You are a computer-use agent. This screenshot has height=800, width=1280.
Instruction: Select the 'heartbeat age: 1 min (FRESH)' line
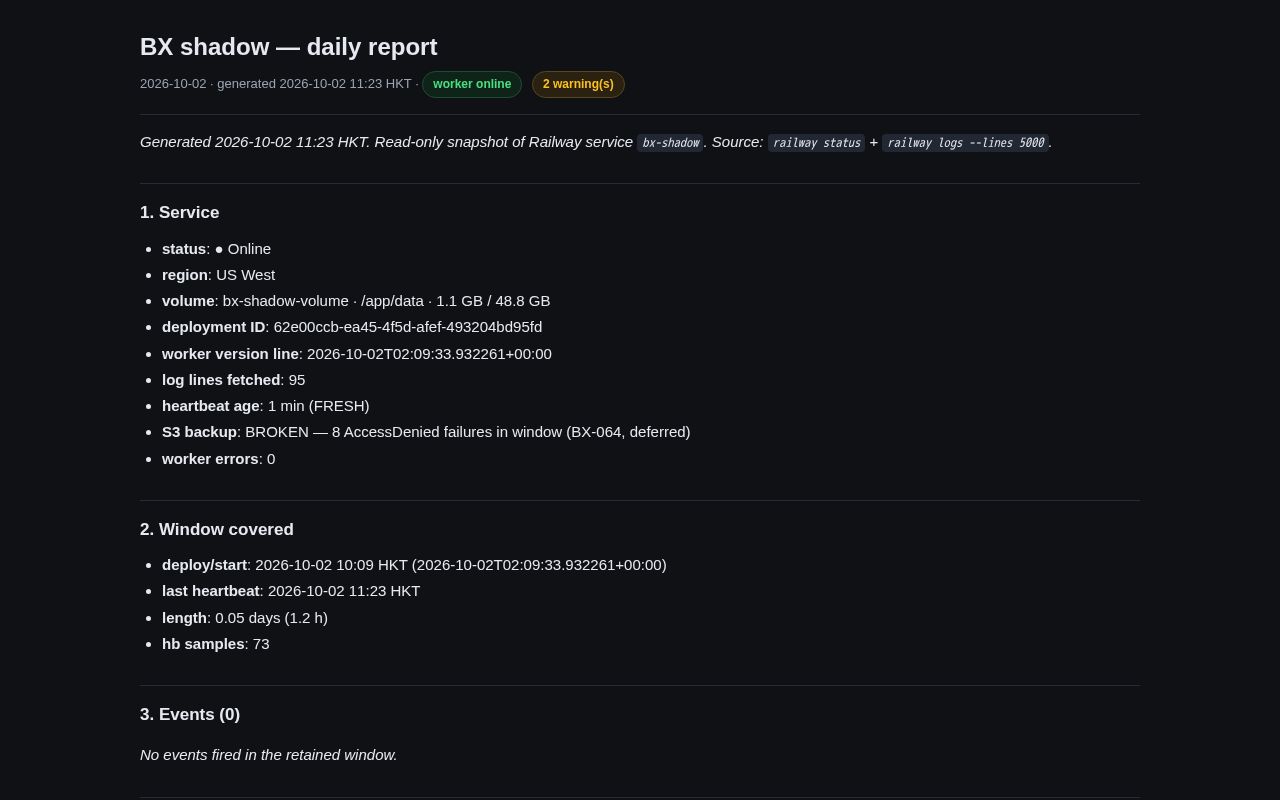coord(266,406)
